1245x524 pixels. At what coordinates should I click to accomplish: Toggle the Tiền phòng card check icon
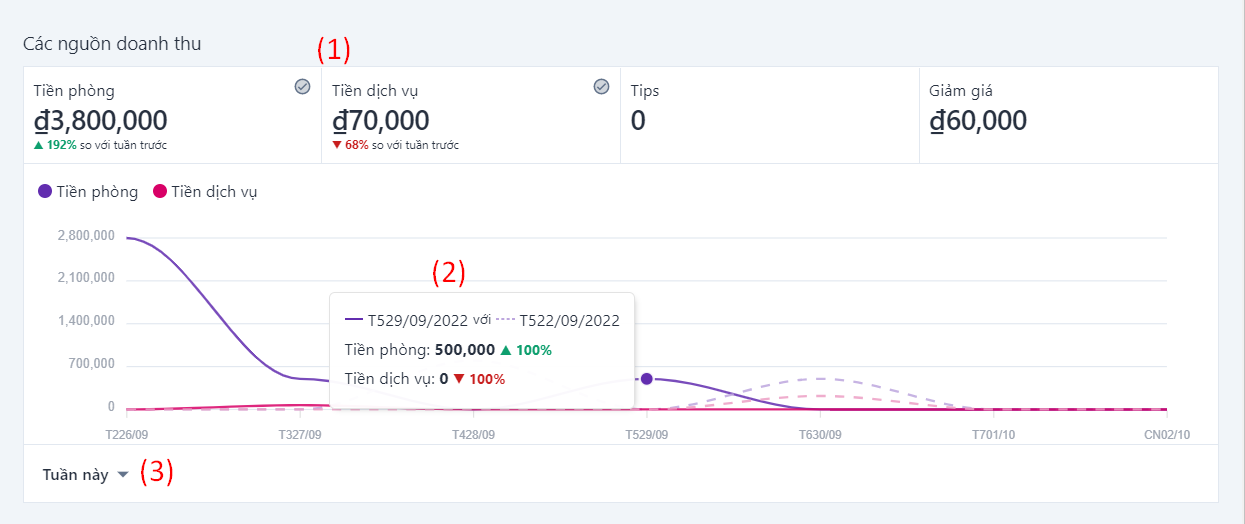[x=303, y=87]
